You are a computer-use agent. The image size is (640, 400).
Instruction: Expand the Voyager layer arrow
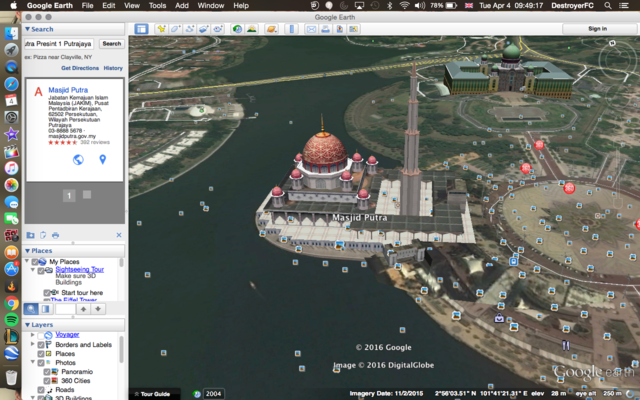(x=33, y=335)
